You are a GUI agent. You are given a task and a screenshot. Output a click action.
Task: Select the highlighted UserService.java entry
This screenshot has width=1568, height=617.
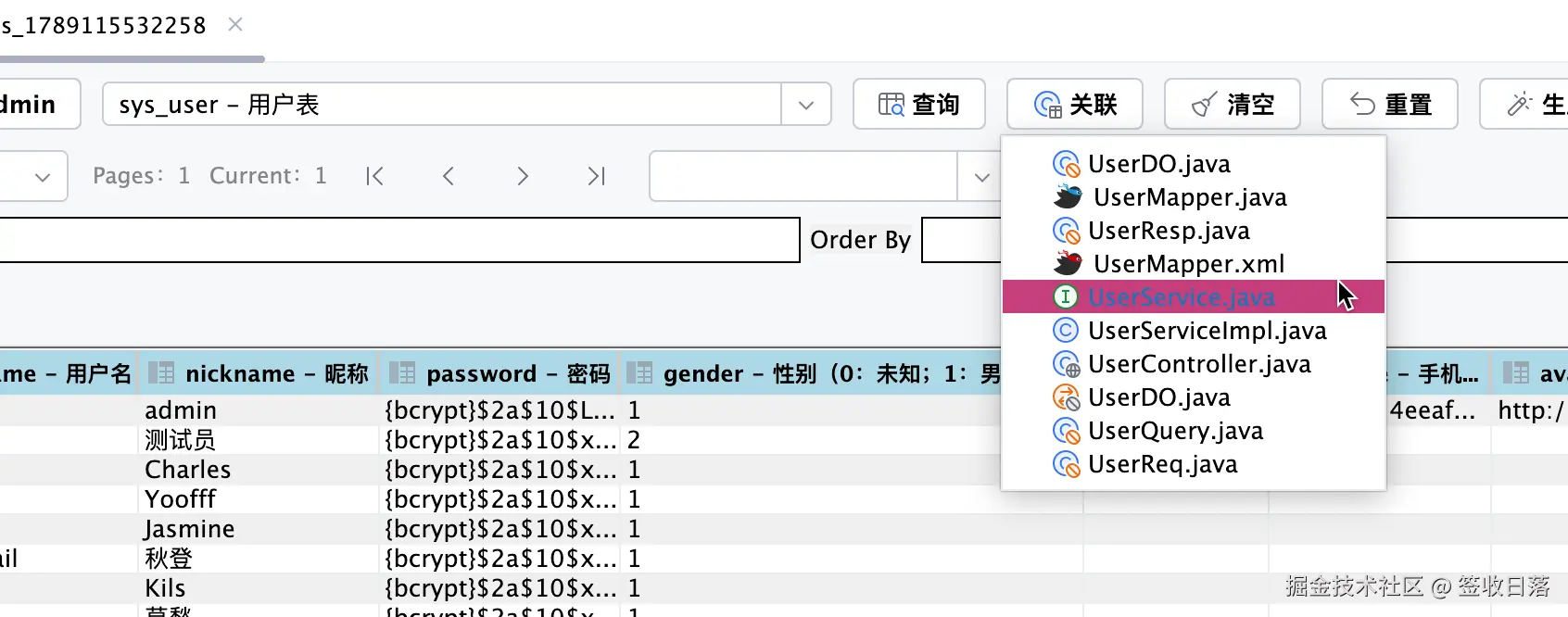1194,297
